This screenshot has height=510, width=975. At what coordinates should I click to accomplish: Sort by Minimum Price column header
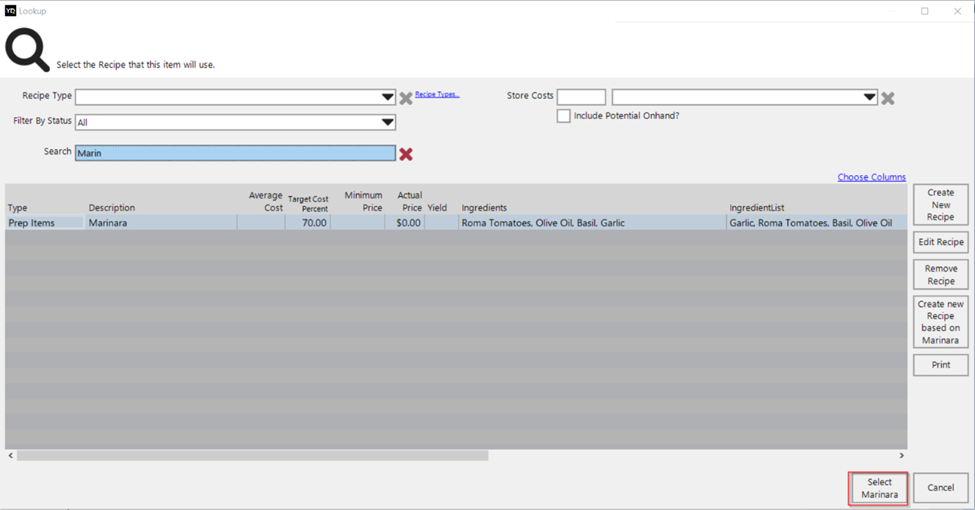(363, 202)
